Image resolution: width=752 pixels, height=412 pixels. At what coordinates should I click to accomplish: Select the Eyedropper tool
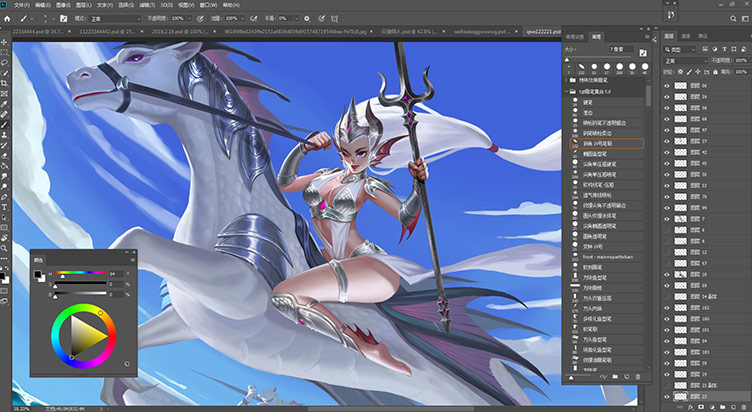pyautogui.click(x=4, y=104)
